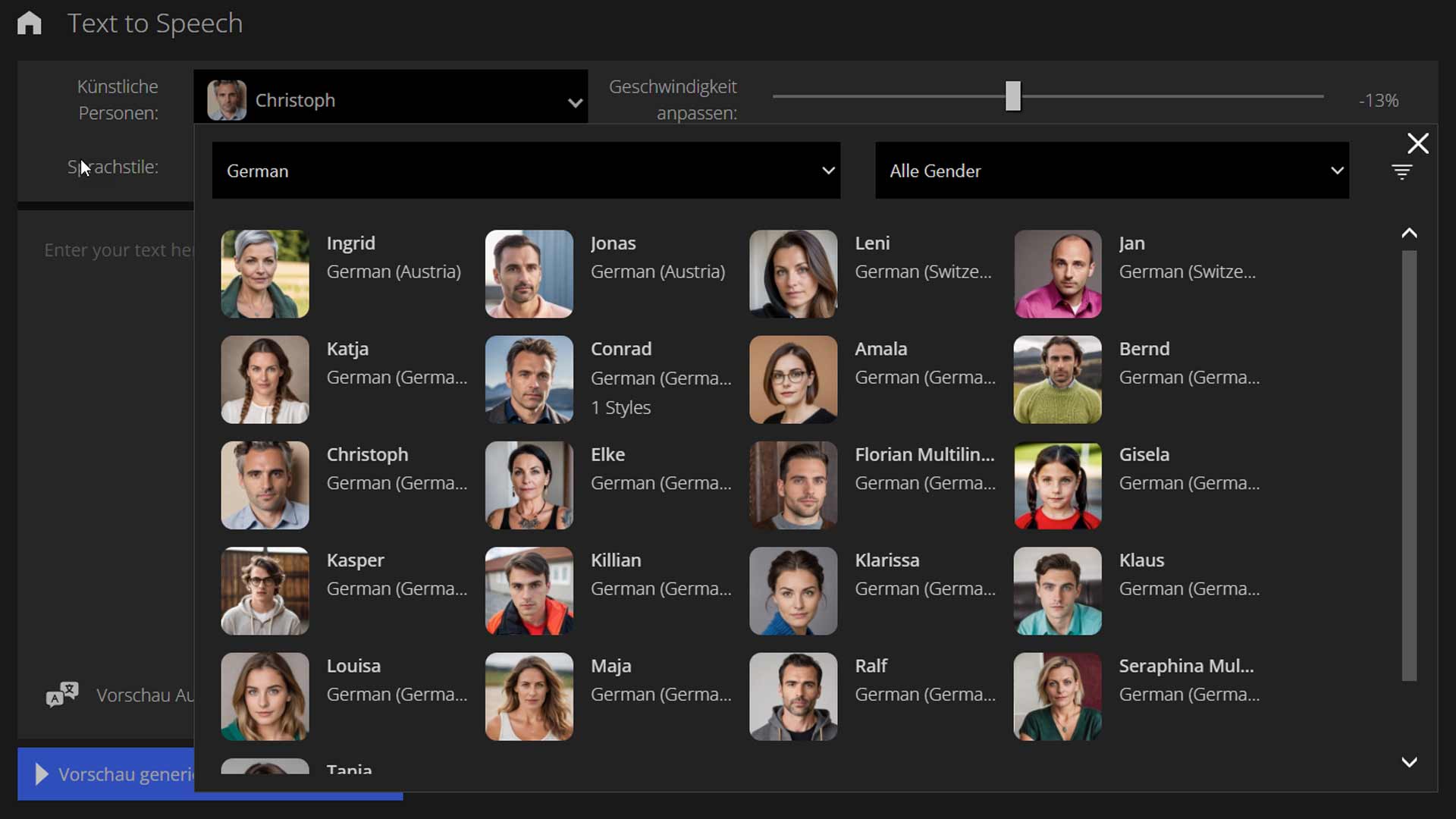The width and height of the screenshot is (1456, 819).
Task: Expand the Alle Gender dropdown
Action: tap(1111, 171)
